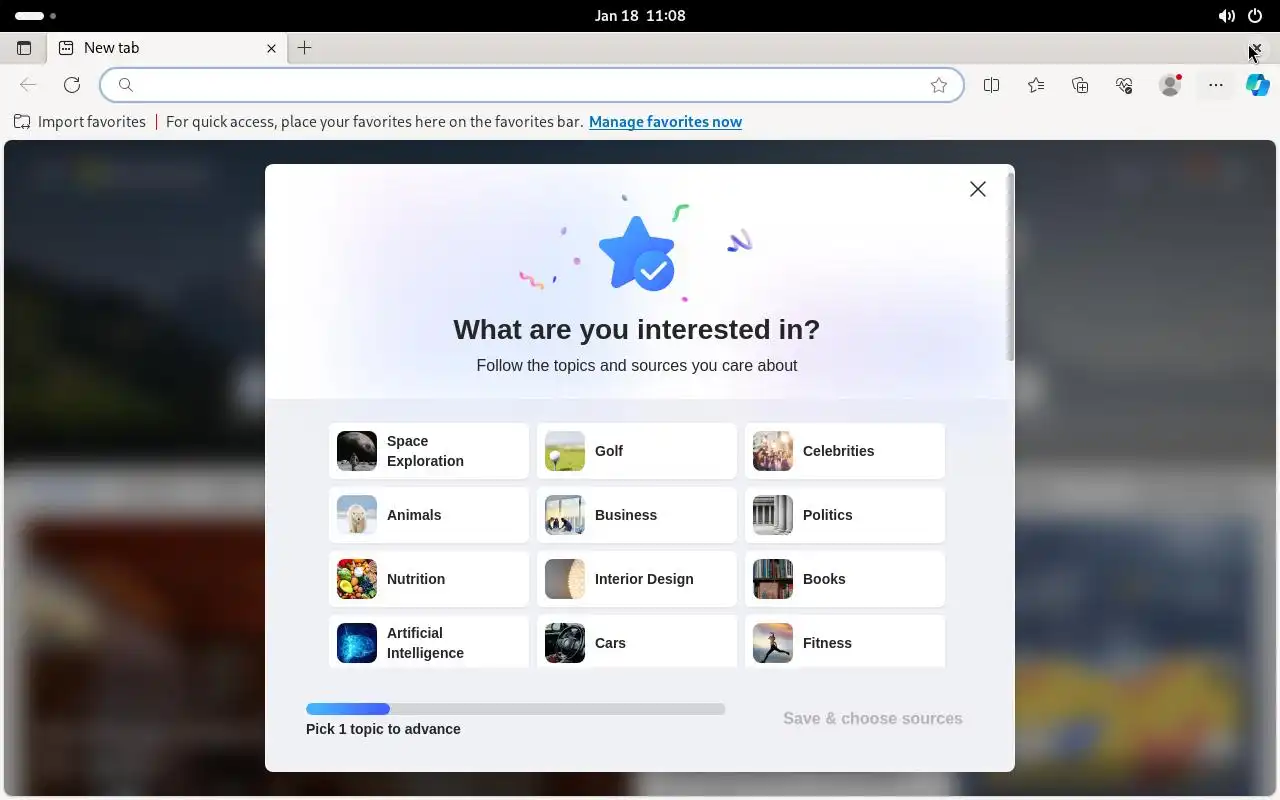Open Settings and more ellipsis menu

[1216, 85]
